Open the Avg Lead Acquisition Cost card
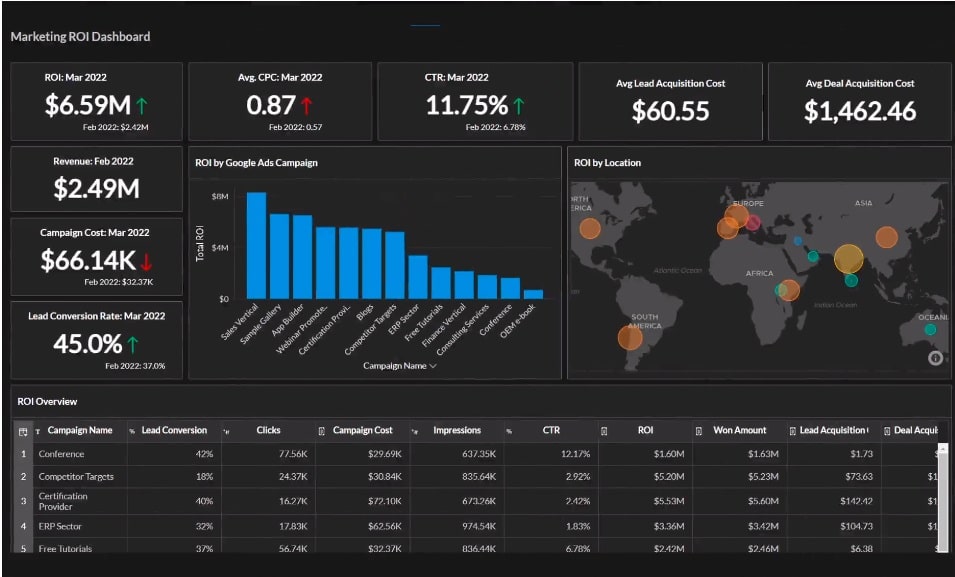955x577 pixels. 670,101
